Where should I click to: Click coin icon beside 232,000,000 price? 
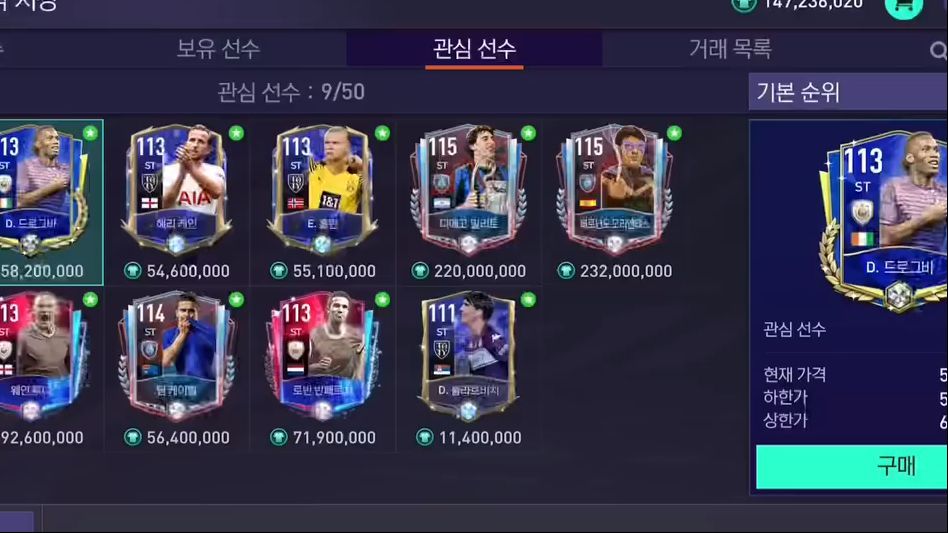(566, 271)
